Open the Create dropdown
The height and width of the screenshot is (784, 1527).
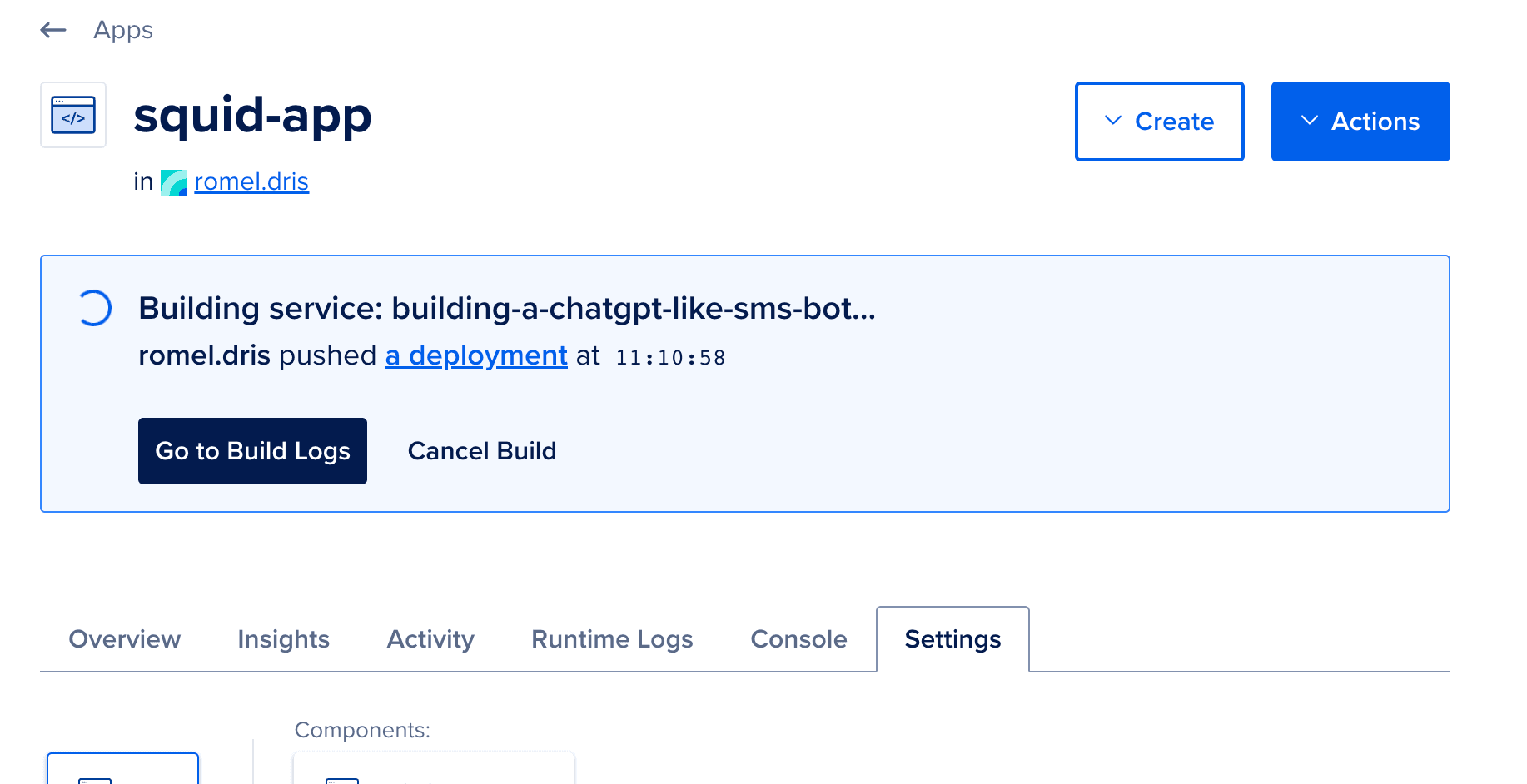1160,122
